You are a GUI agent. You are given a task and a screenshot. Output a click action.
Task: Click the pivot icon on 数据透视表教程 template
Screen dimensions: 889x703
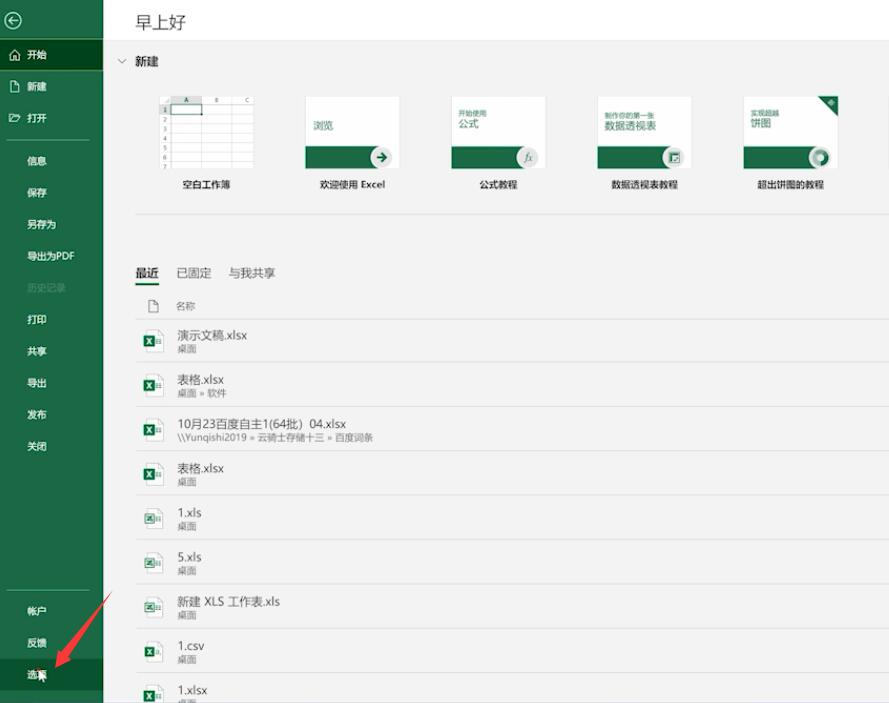[x=674, y=157]
